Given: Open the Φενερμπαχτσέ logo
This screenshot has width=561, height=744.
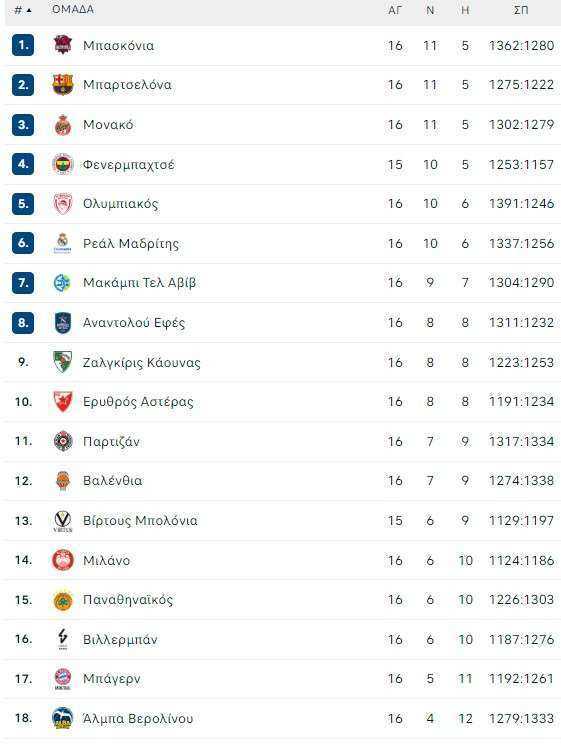Looking at the screenshot, I should pyautogui.click(x=63, y=164).
